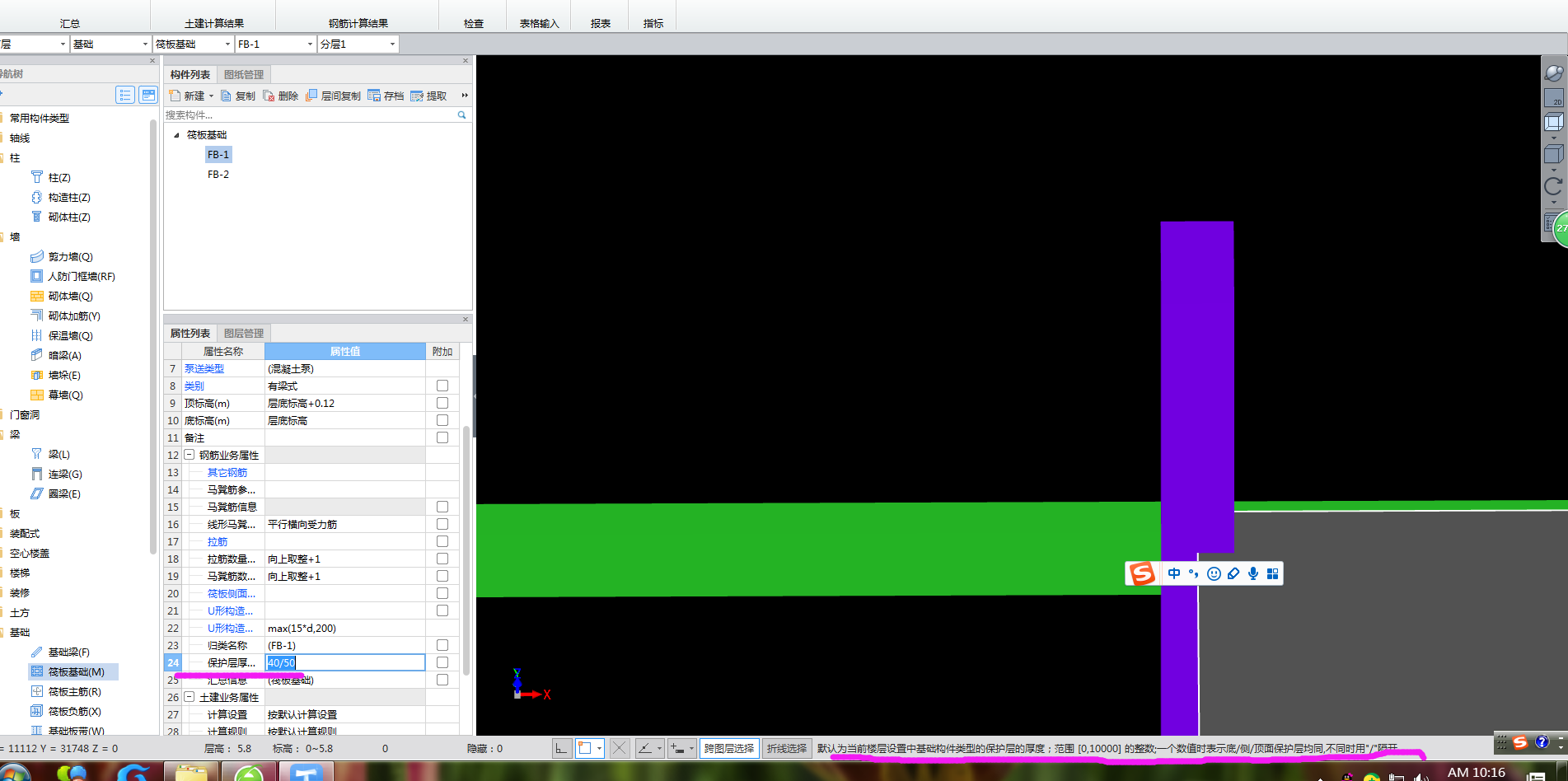1568x781 pixels.
Task: Tick the 附加 checkbox for 保护层厚度 row
Action: pyautogui.click(x=442, y=662)
